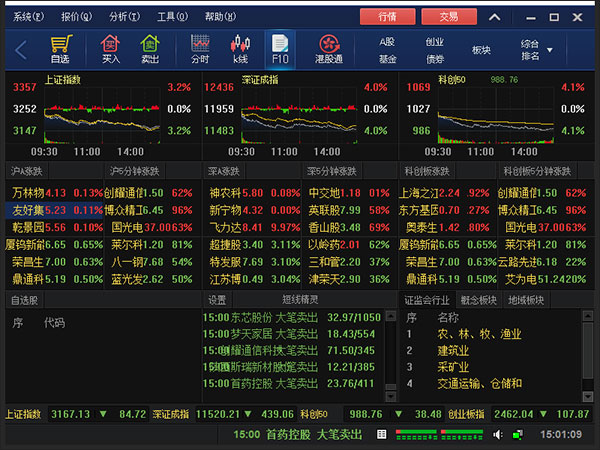Switch to the 地域板块 tab
This screenshot has width=600, height=450.
(x=526, y=300)
